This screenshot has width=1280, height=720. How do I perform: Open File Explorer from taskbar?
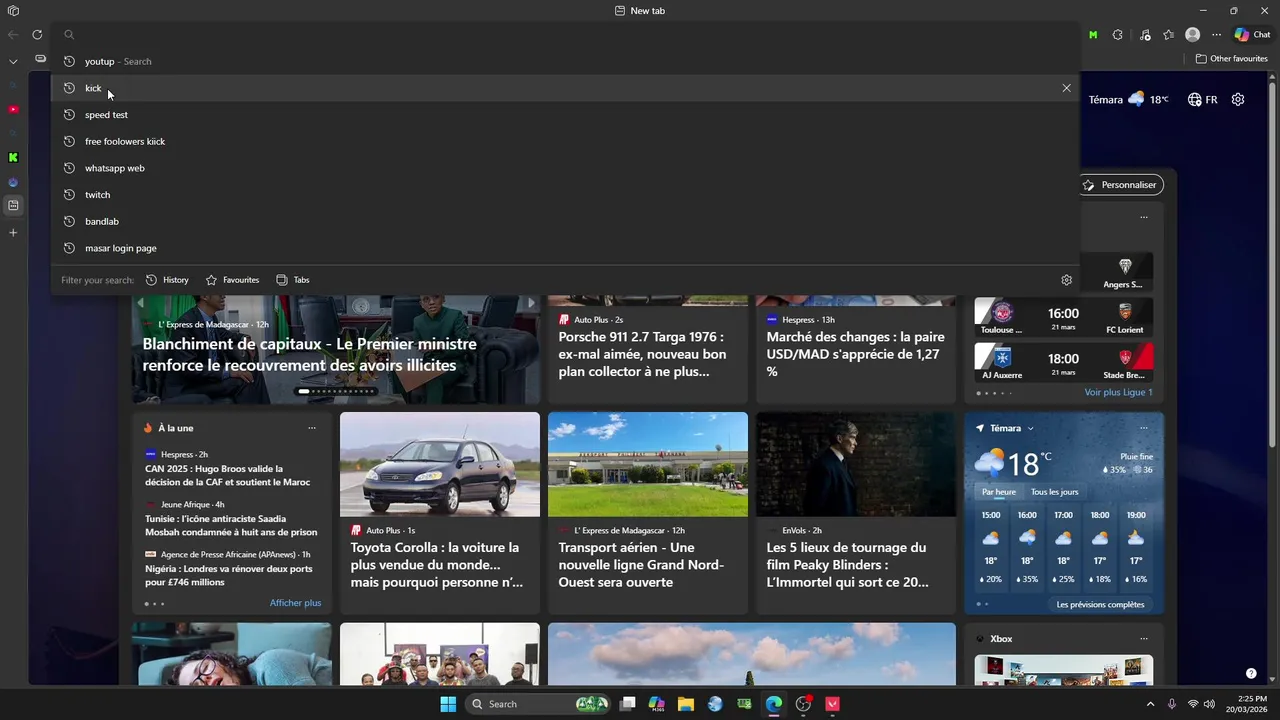pos(685,704)
